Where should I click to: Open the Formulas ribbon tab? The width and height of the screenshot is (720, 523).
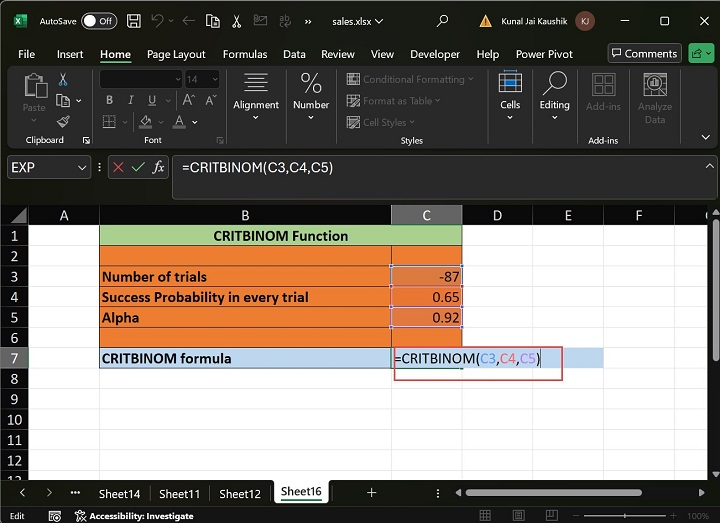tap(244, 54)
